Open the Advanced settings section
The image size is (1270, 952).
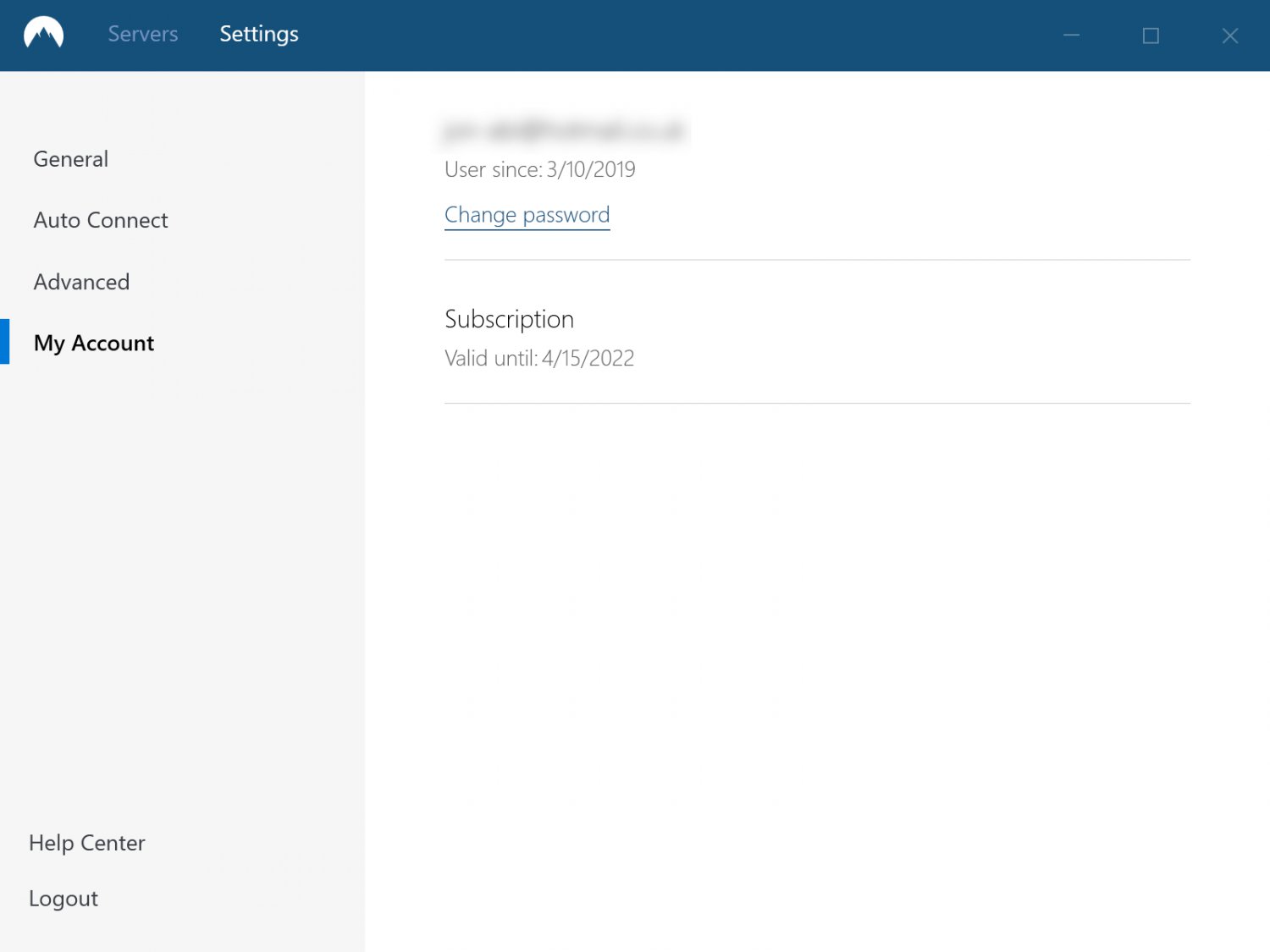81,282
